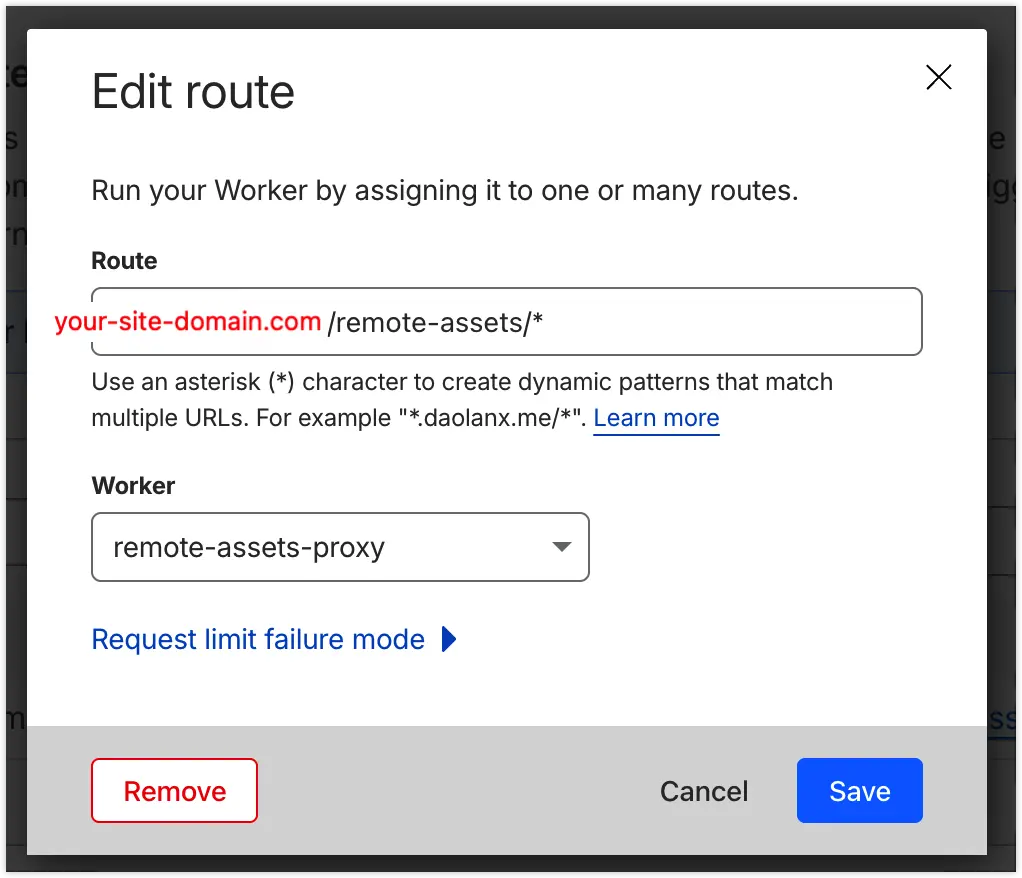Open the Learn more link
This screenshot has width=1022, height=878.
point(656,418)
